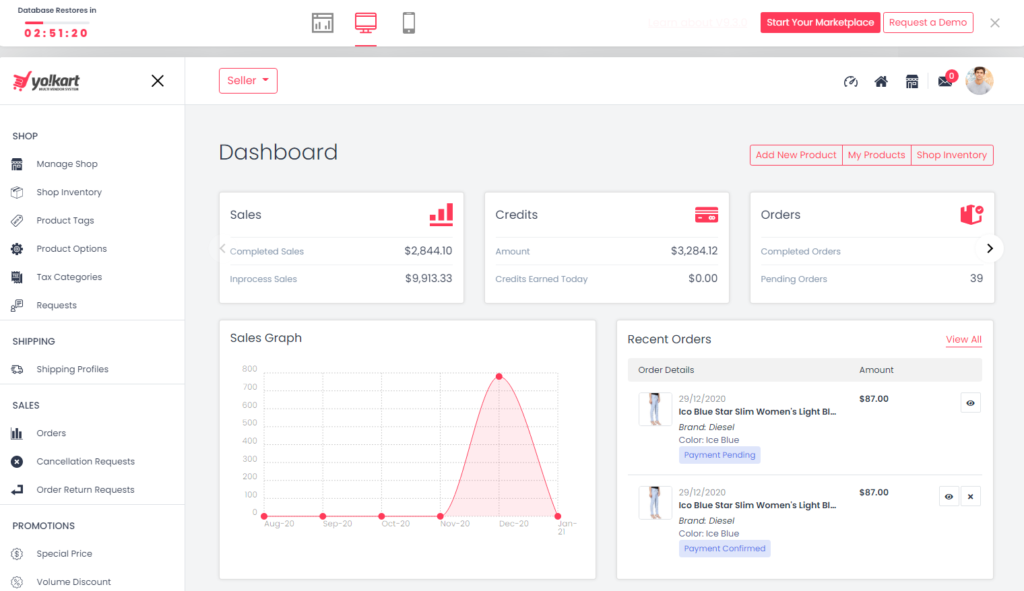Viewport: 1024px width, 591px height.
Task: Open the dashboard speedometer icon in header
Action: pyautogui.click(x=851, y=82)
